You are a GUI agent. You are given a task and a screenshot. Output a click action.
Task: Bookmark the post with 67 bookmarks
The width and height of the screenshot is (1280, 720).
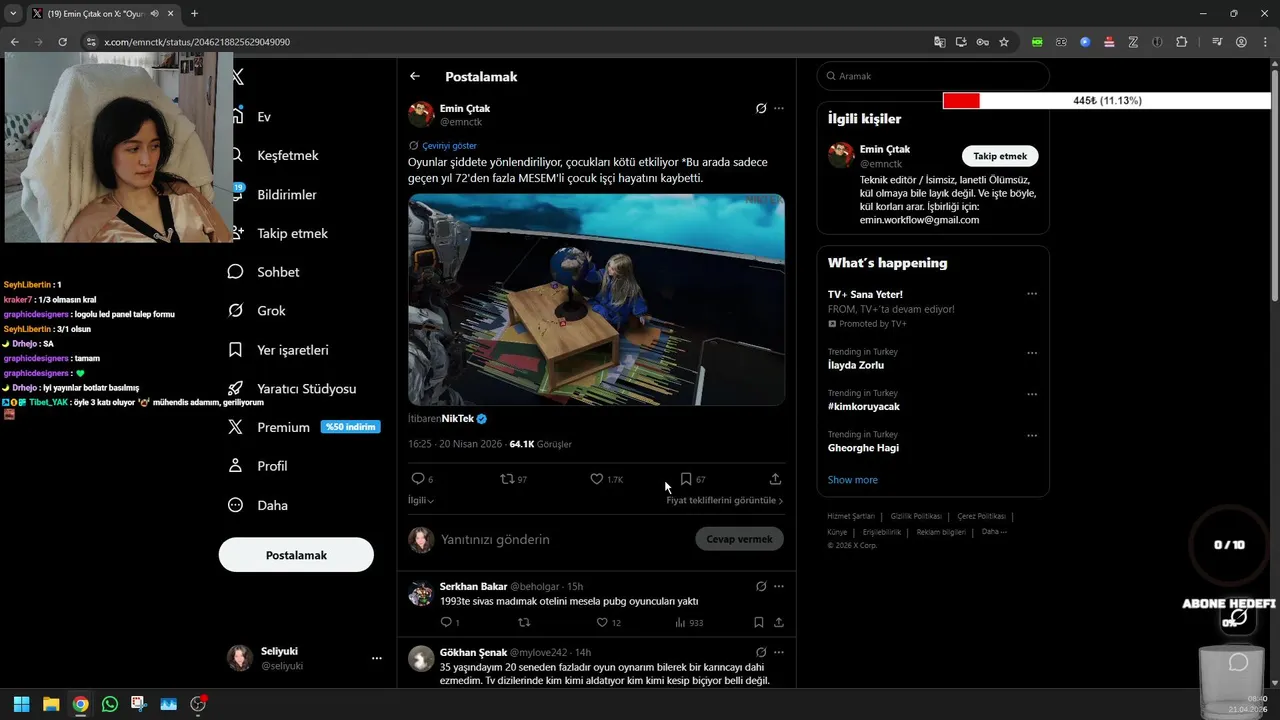point(686,479)
